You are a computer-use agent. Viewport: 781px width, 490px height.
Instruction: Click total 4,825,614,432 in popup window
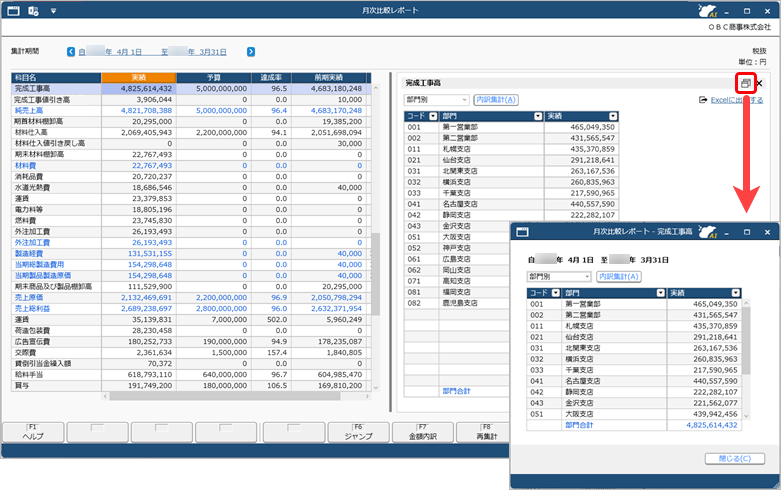(712, 425)
